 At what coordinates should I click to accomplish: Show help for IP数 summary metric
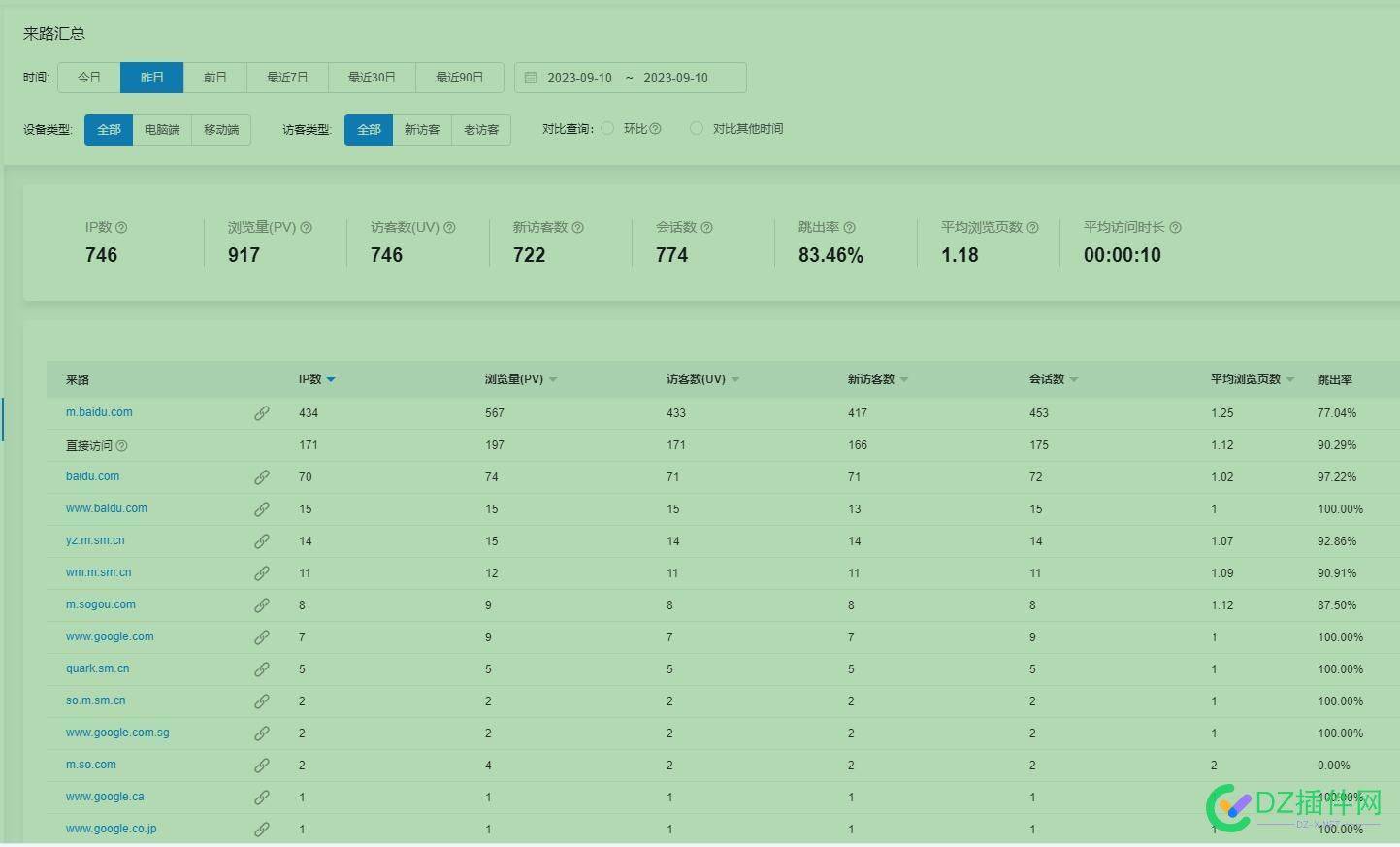[x=121, y=228]
